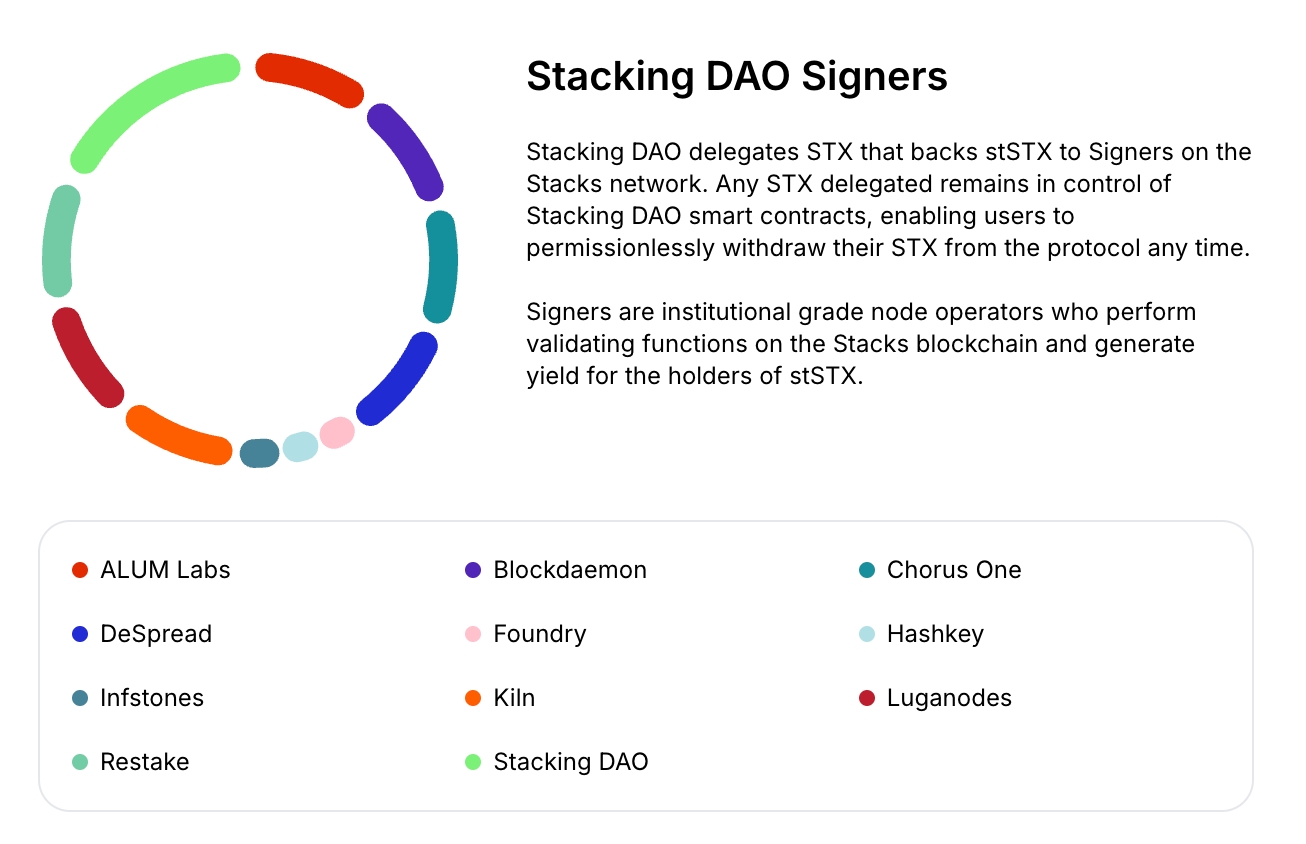This screenshot has height=844, width=1306.
Task: Select the light blue Hashkey segment
Action: pos(300,446)
